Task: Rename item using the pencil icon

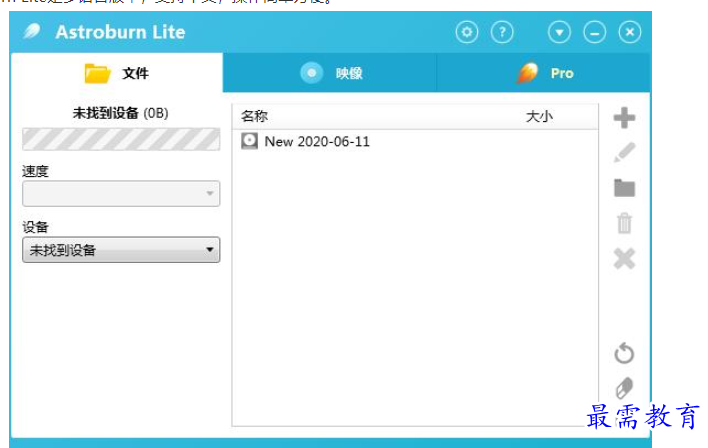Action: (624, 153)
